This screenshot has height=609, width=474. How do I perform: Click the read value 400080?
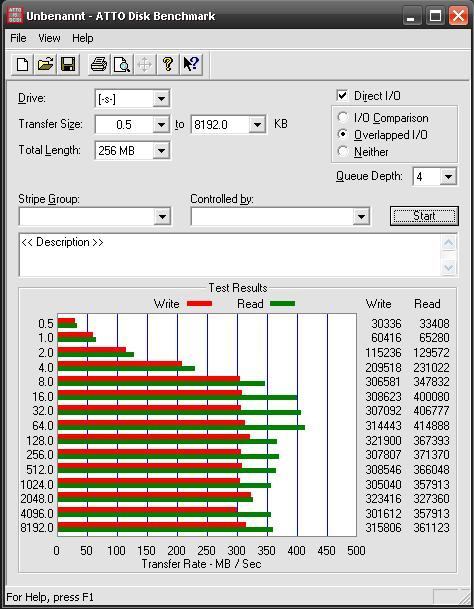[x=432, y=397]
